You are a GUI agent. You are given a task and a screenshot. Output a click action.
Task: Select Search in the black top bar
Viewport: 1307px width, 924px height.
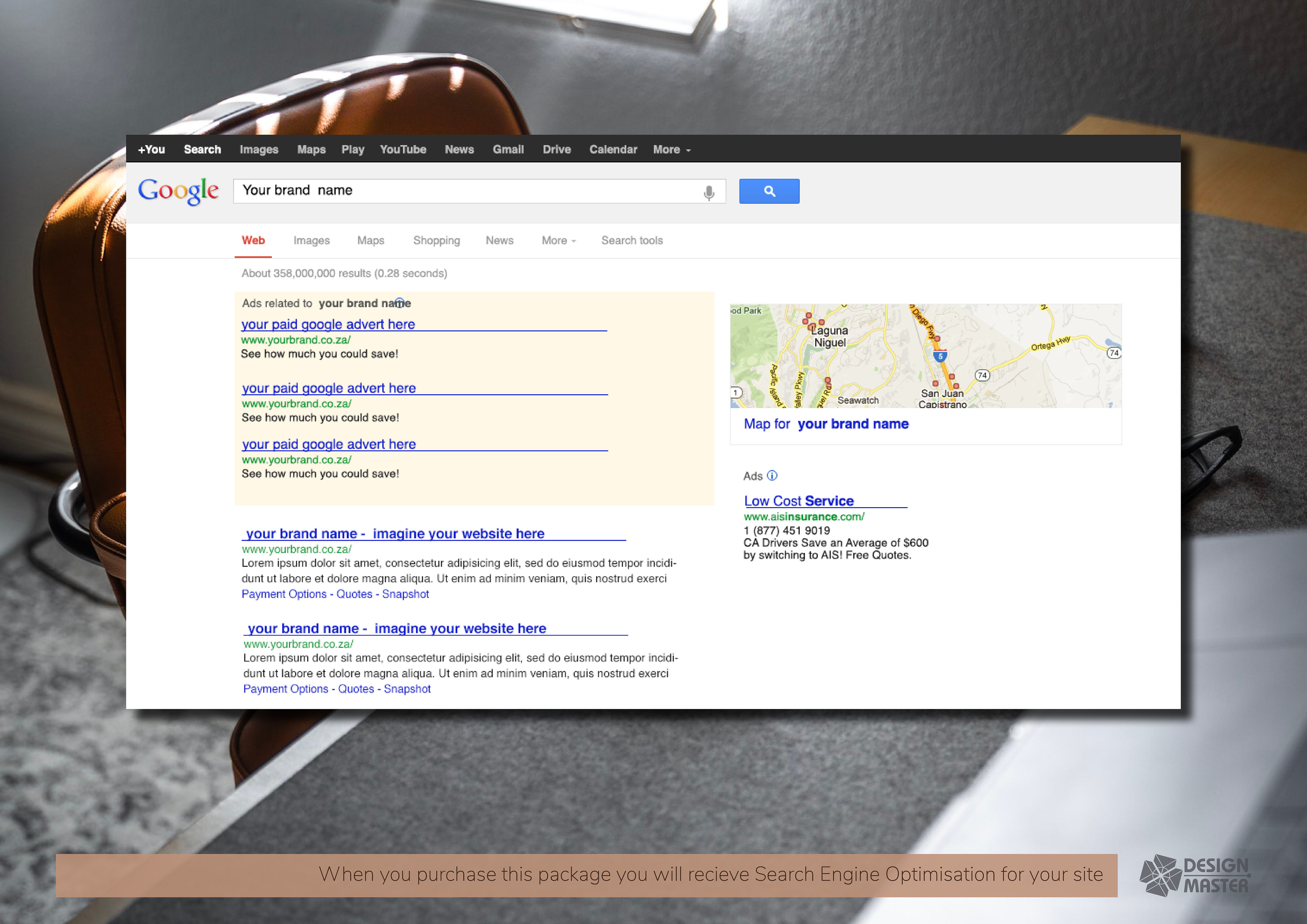[x=202, y=150]
